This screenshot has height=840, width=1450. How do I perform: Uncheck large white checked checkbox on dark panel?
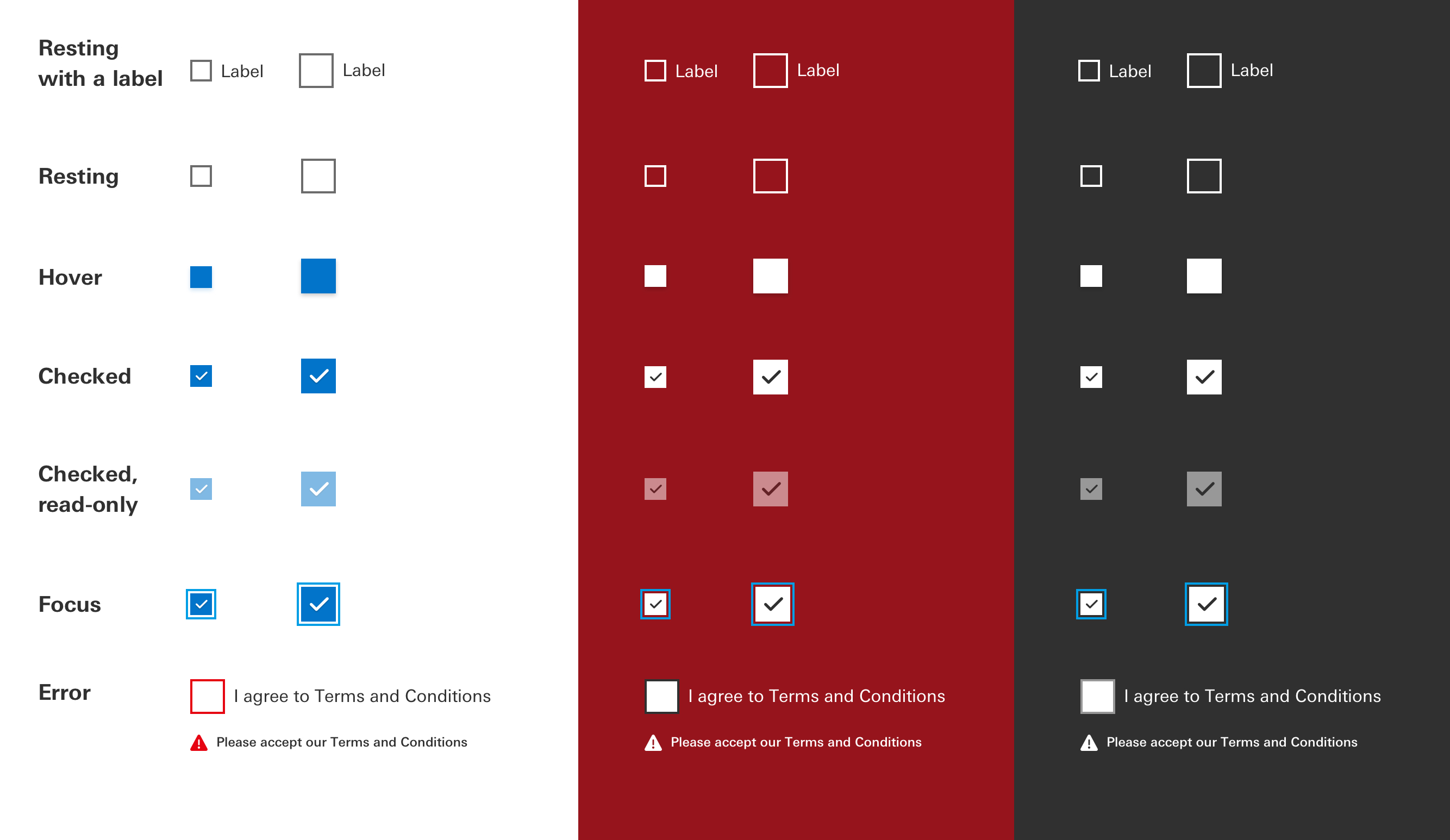tap(1204, 378)
